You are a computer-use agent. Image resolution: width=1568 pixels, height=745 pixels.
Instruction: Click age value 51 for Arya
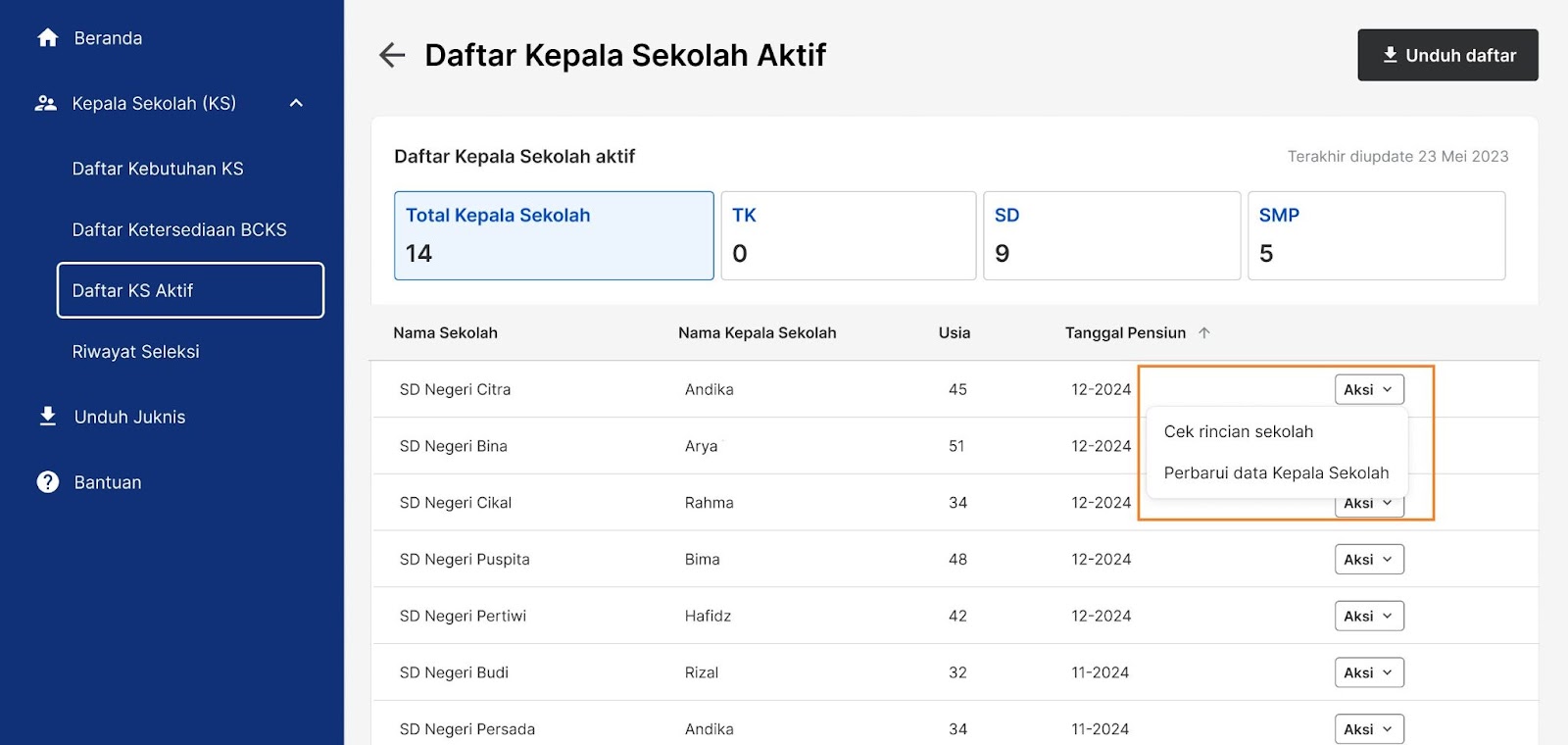(956, 446)
